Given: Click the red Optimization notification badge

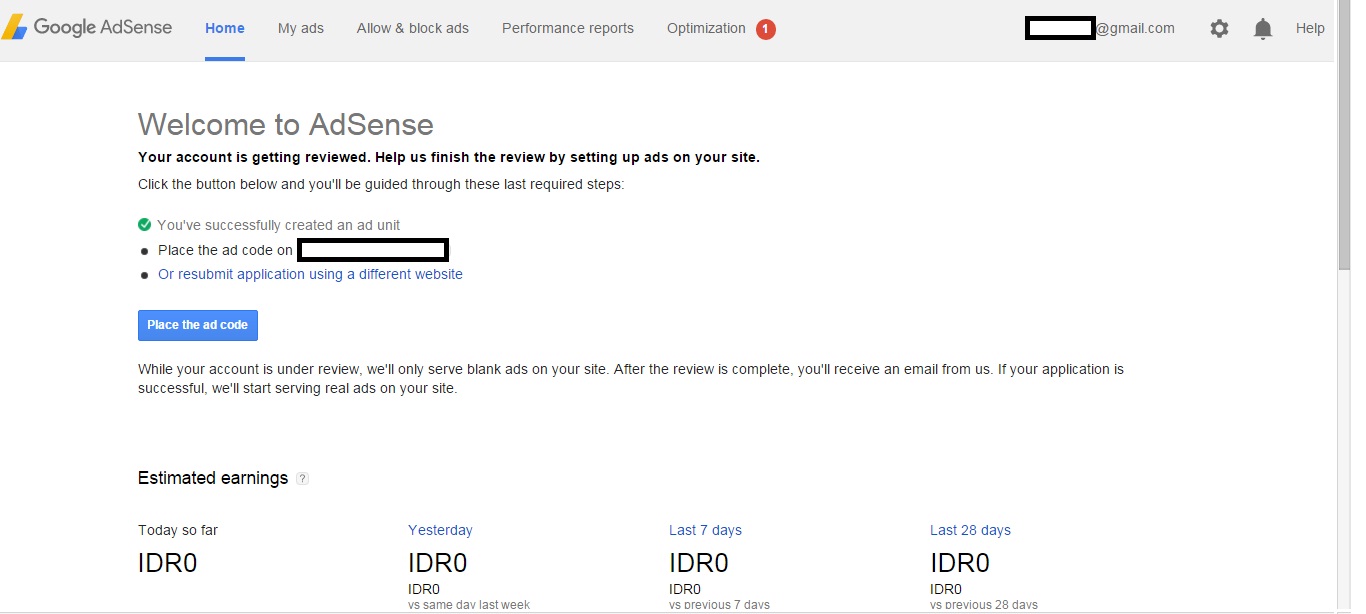Looking at the screenshot, I should click(x=766, y=29).
